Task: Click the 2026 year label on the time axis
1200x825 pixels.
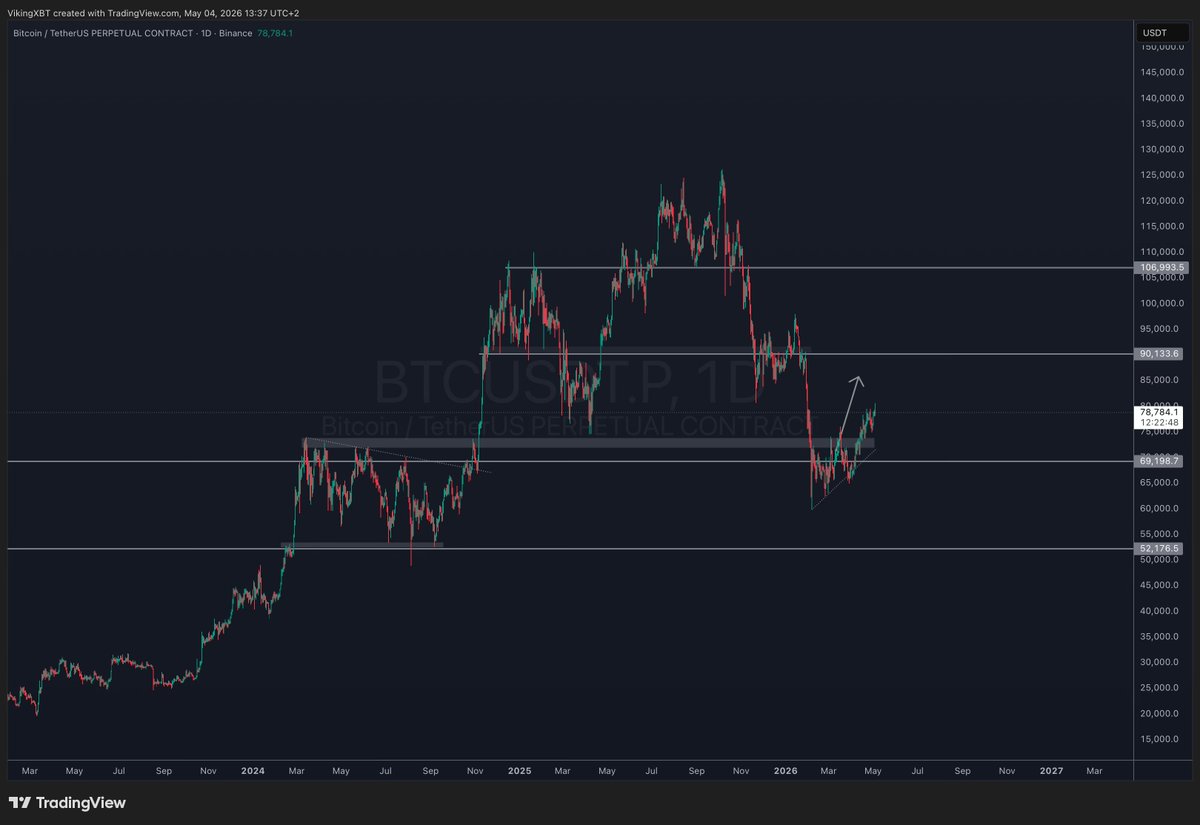Action: tap(785, 771)
